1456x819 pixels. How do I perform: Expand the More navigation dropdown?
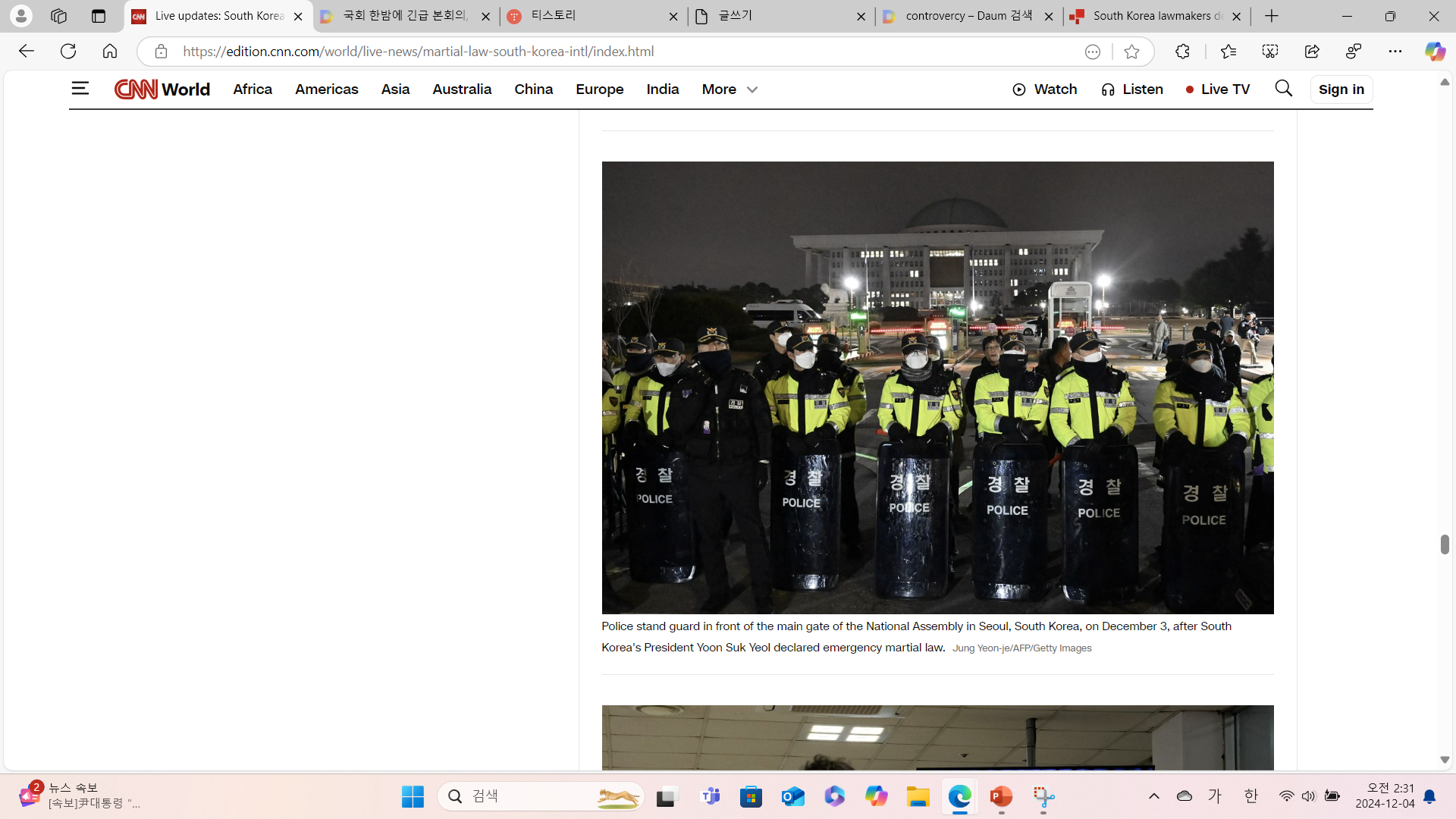729,89
